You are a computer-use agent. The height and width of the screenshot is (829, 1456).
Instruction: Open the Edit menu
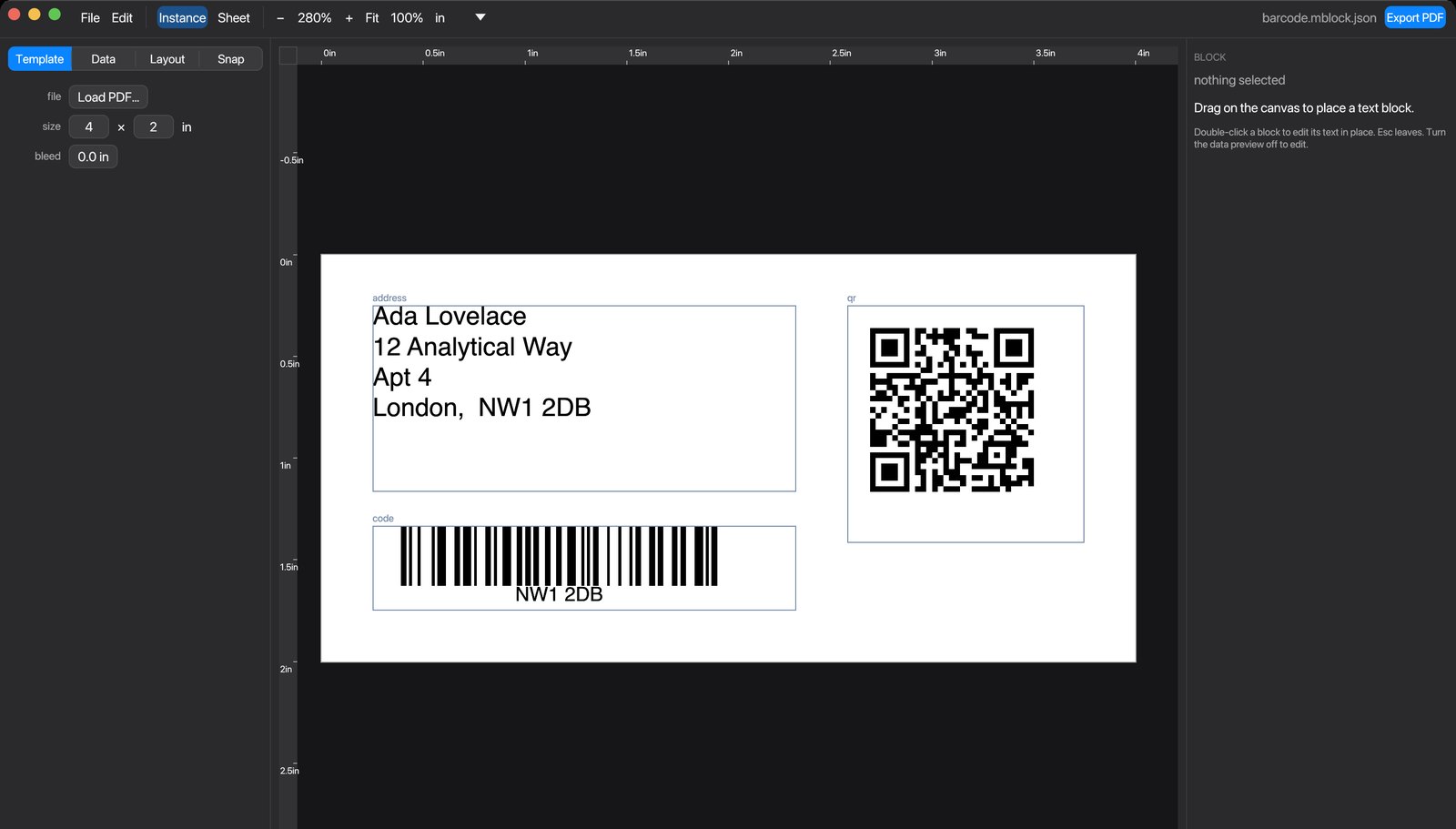[x=122, y=17]
